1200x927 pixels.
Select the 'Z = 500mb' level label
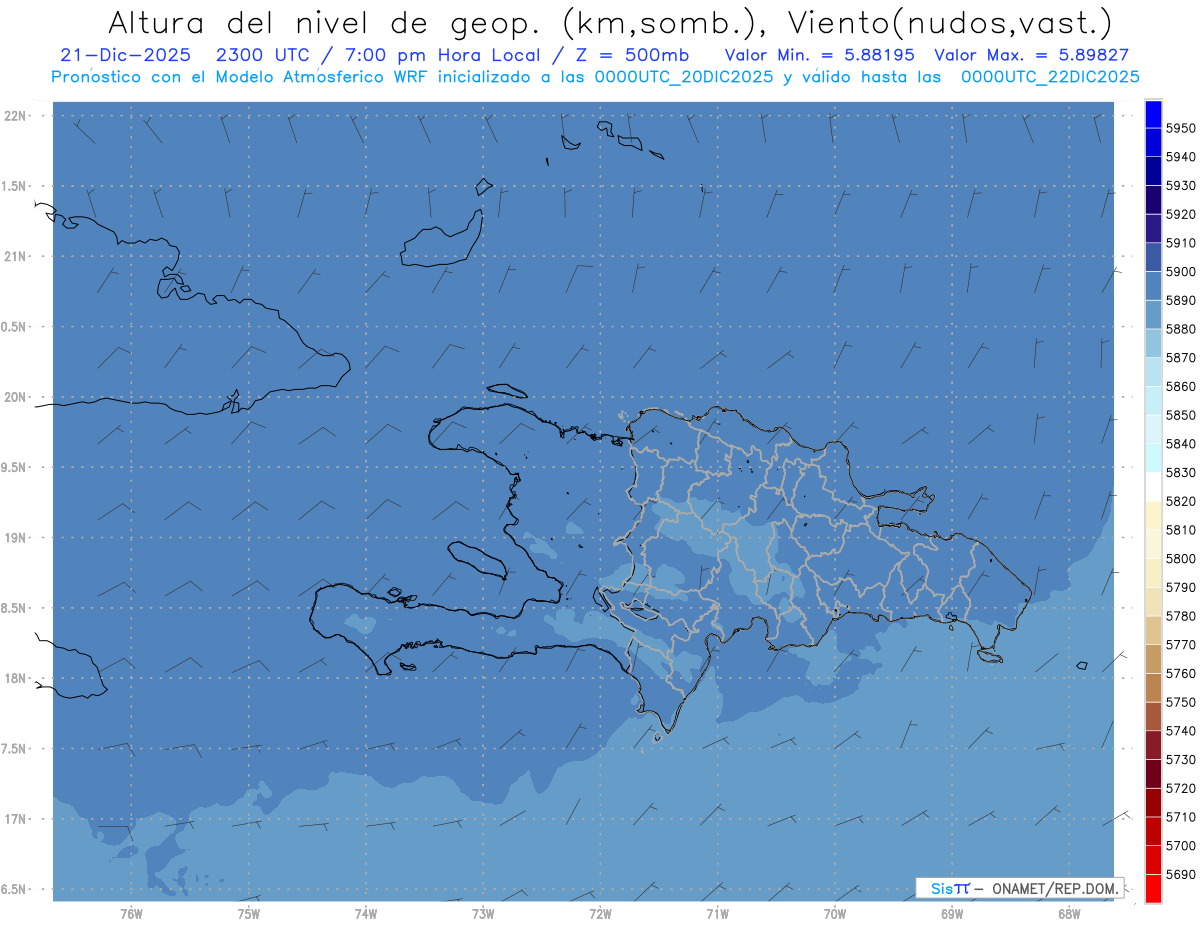coord(632,55)
